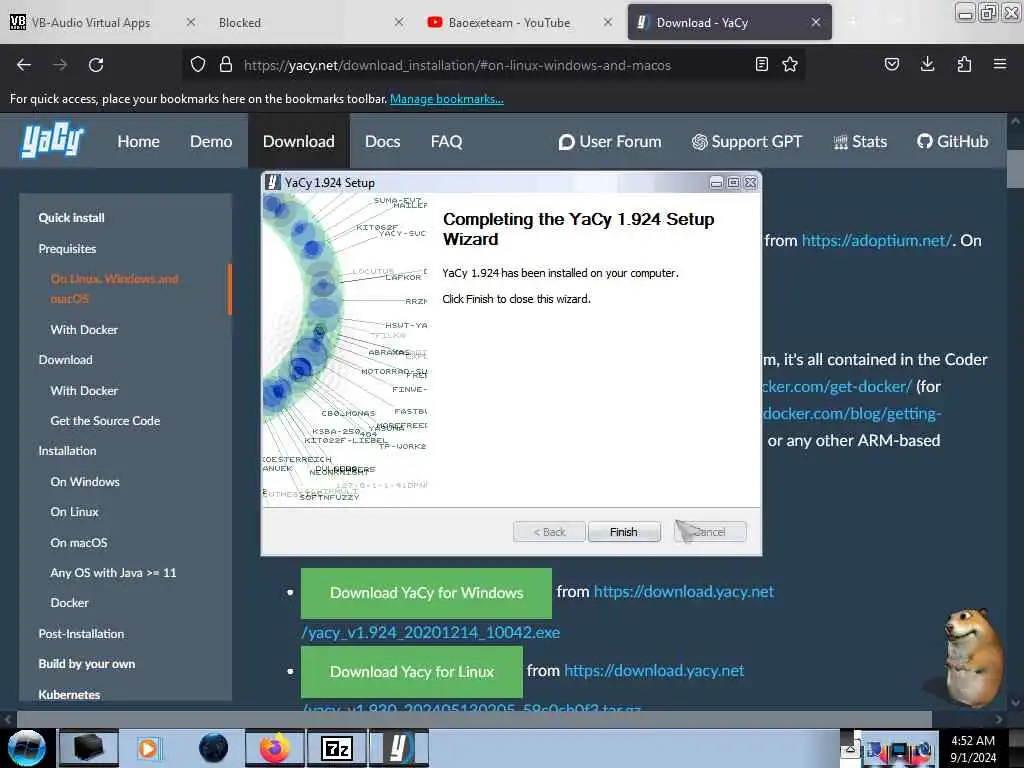
Task: Click the browser forward arrow
Action: pyautogui.click(x=59, y=65)
